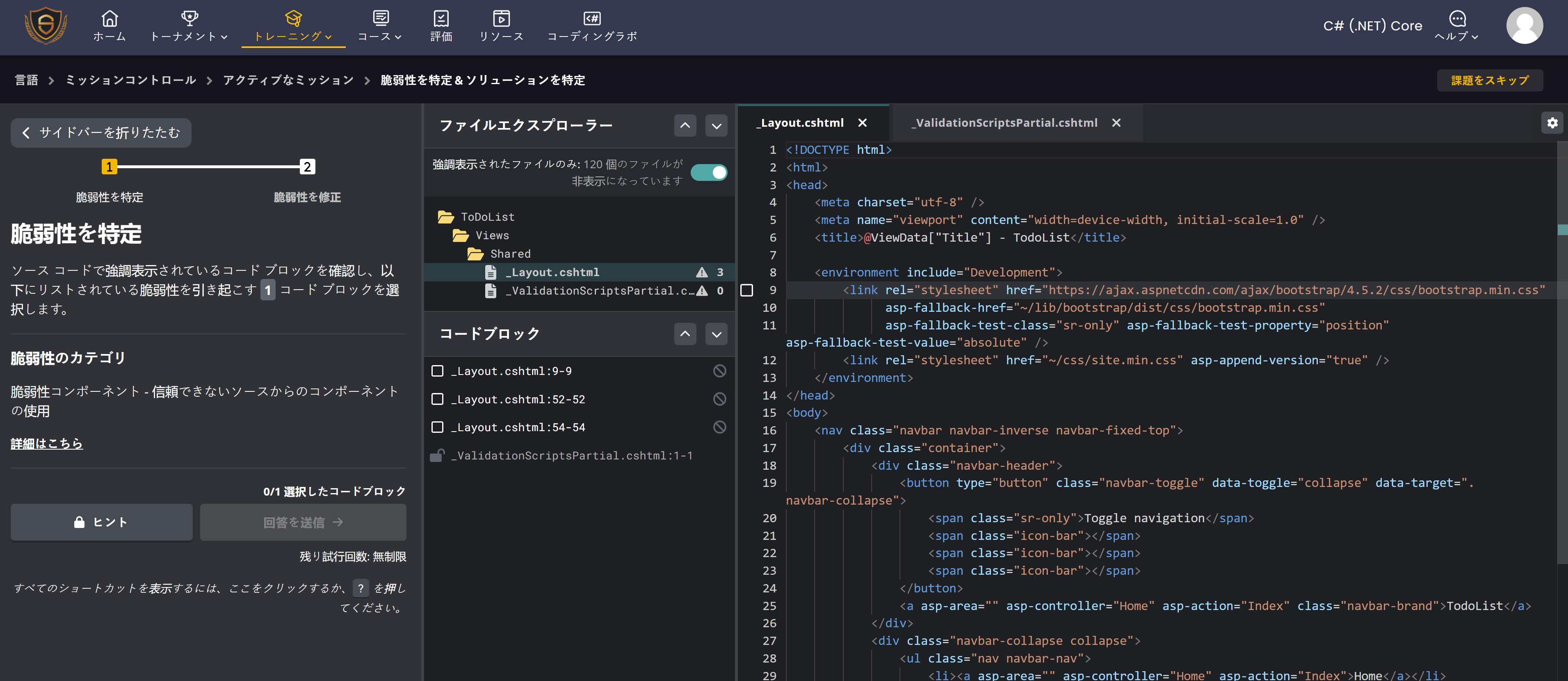Check the line 9 gutter checkbox

[747, 290]
